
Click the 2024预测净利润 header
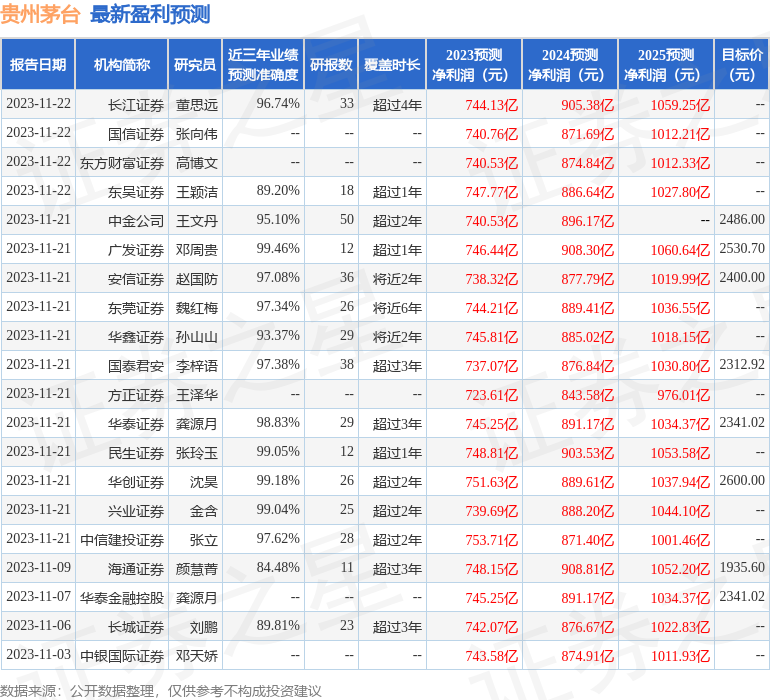(x=570, y=64)
